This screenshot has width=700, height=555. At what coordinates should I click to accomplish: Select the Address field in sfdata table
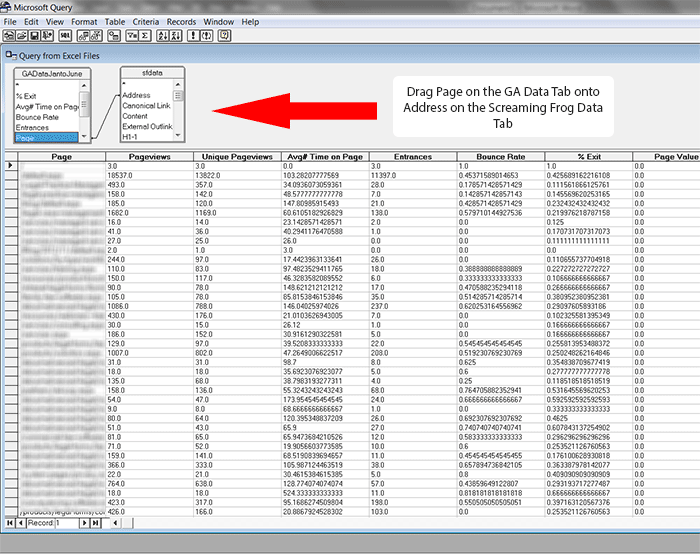(x=136, y=96)
